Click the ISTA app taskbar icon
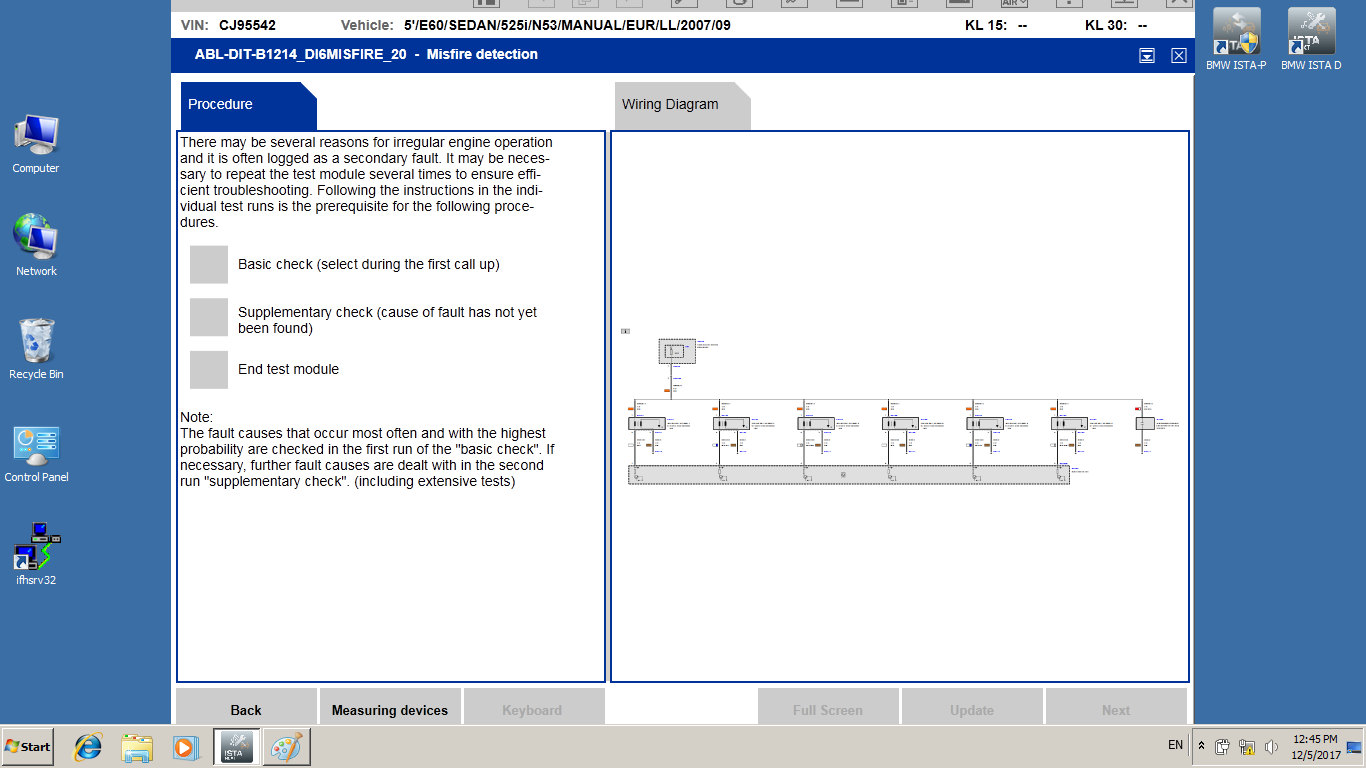 (236, 746)
